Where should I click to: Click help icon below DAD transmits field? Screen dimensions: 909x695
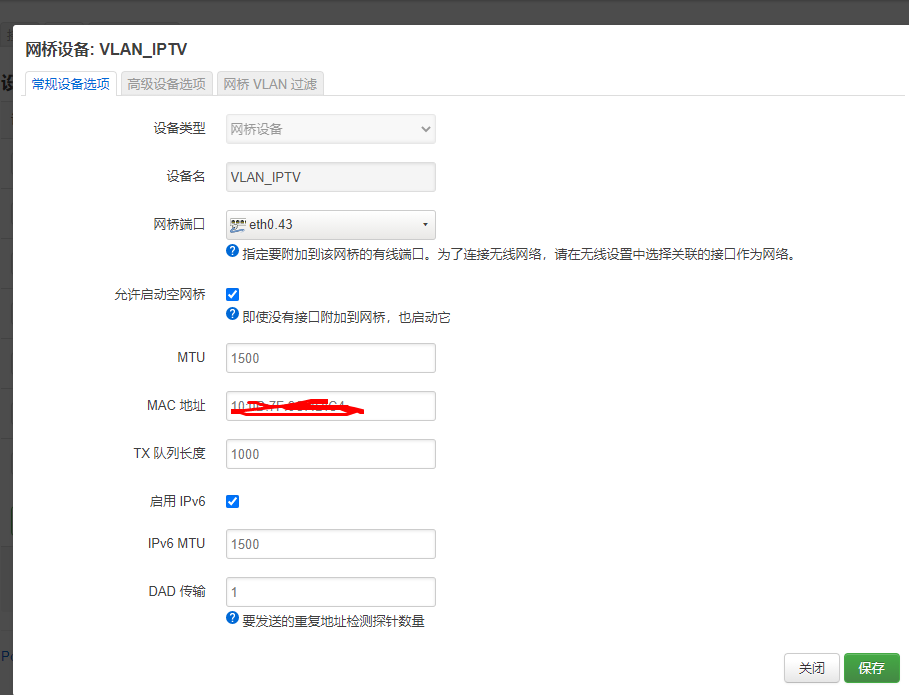[232, 618]
